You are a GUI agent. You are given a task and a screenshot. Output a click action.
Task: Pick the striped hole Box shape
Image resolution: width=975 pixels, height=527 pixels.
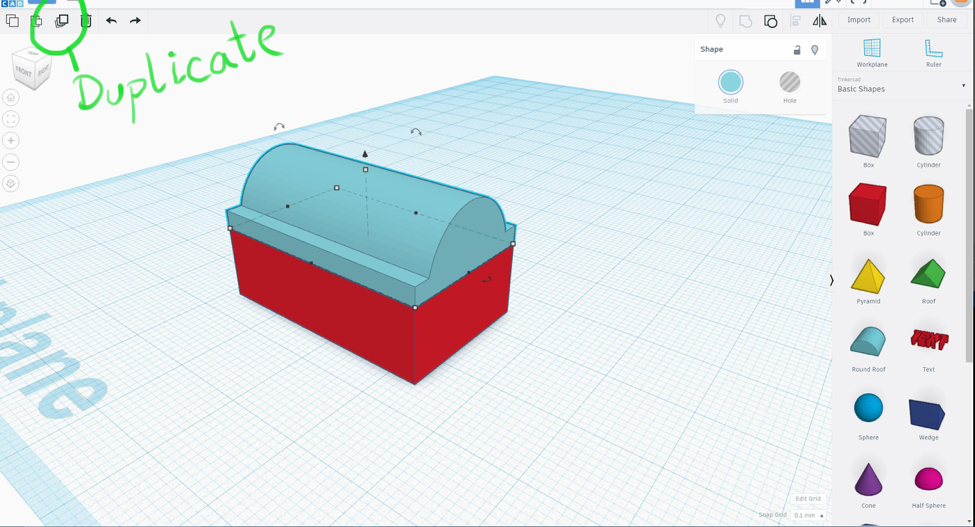(868, 135)
